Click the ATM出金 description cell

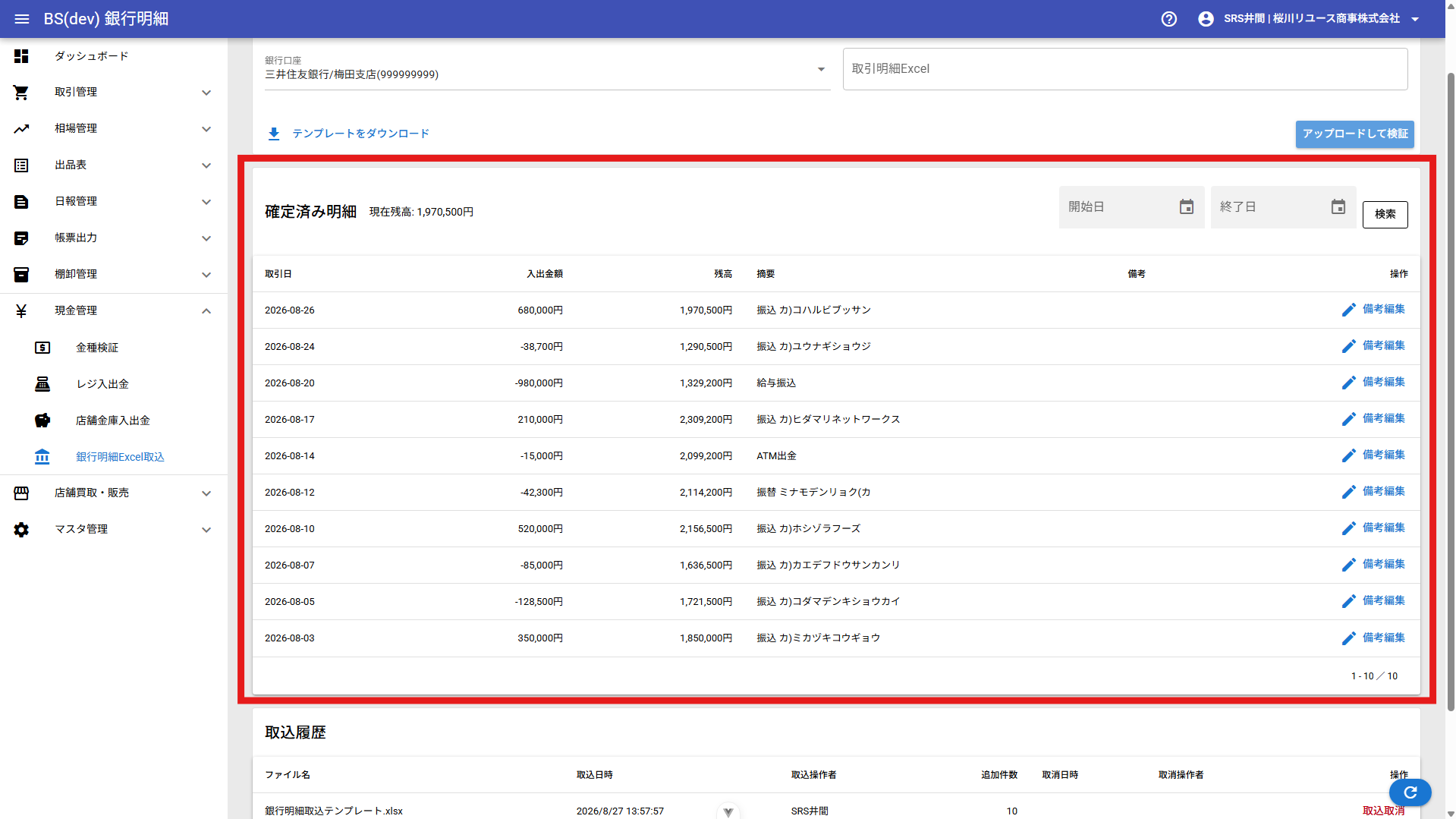coord(776,456)
